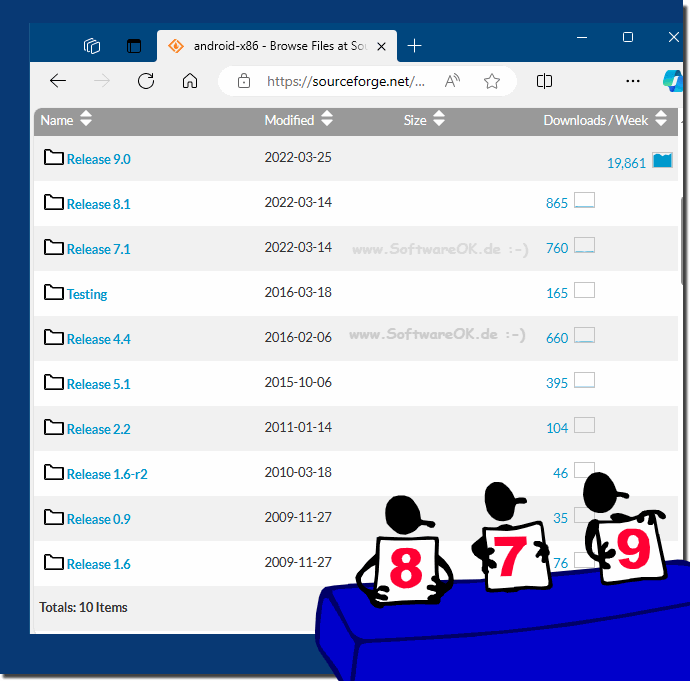Image resolution: width=690 pixels, height=681 pixels.
Task: Click the 46 downloads count
Action: [561, 473]
